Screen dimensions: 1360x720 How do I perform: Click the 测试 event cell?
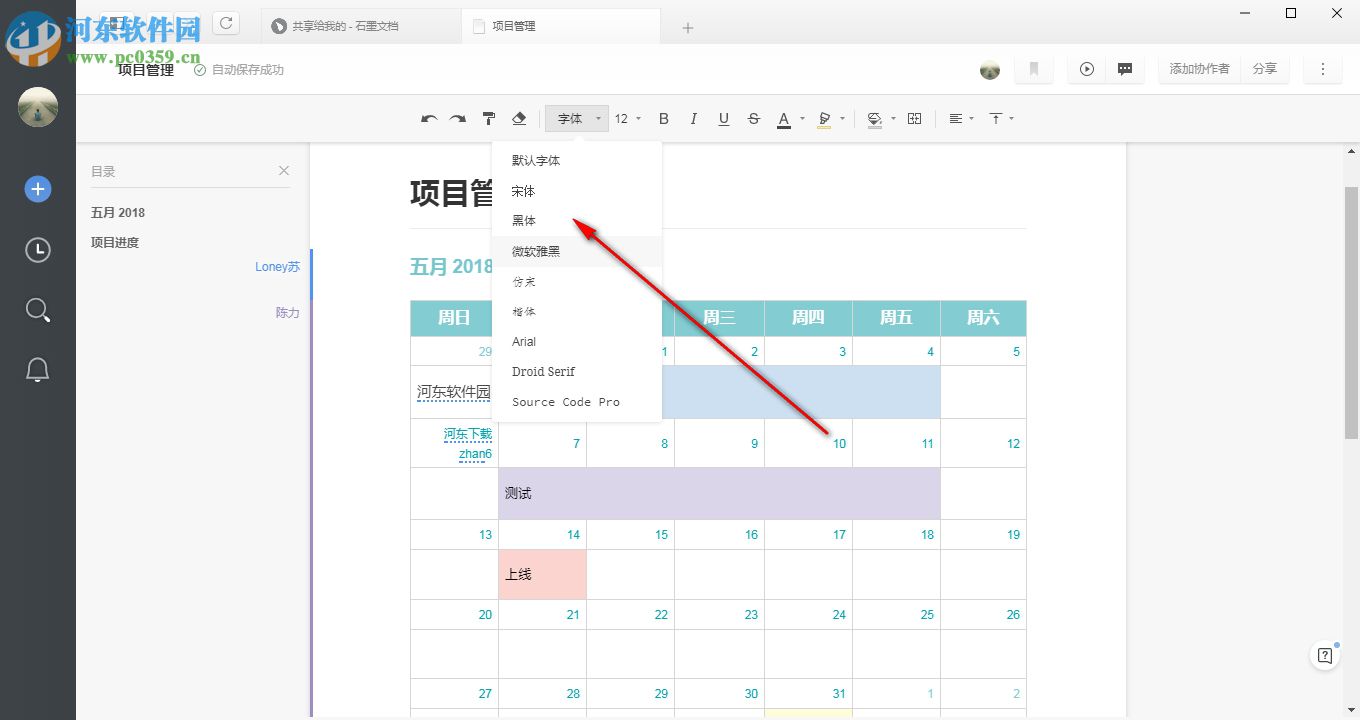pos(719,493)
